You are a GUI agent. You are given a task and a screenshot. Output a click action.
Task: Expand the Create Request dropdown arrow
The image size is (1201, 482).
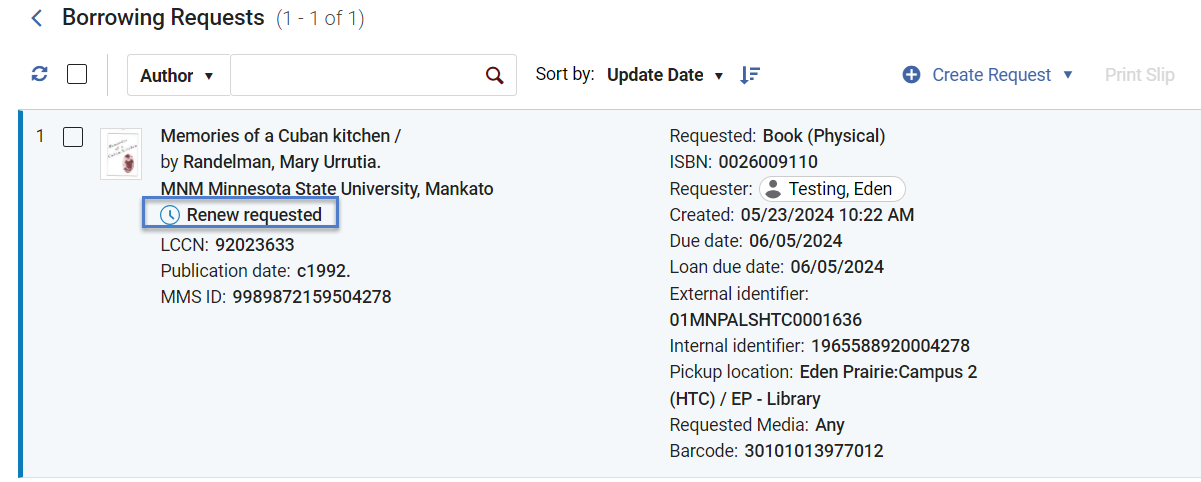(x=1067, y=75)
